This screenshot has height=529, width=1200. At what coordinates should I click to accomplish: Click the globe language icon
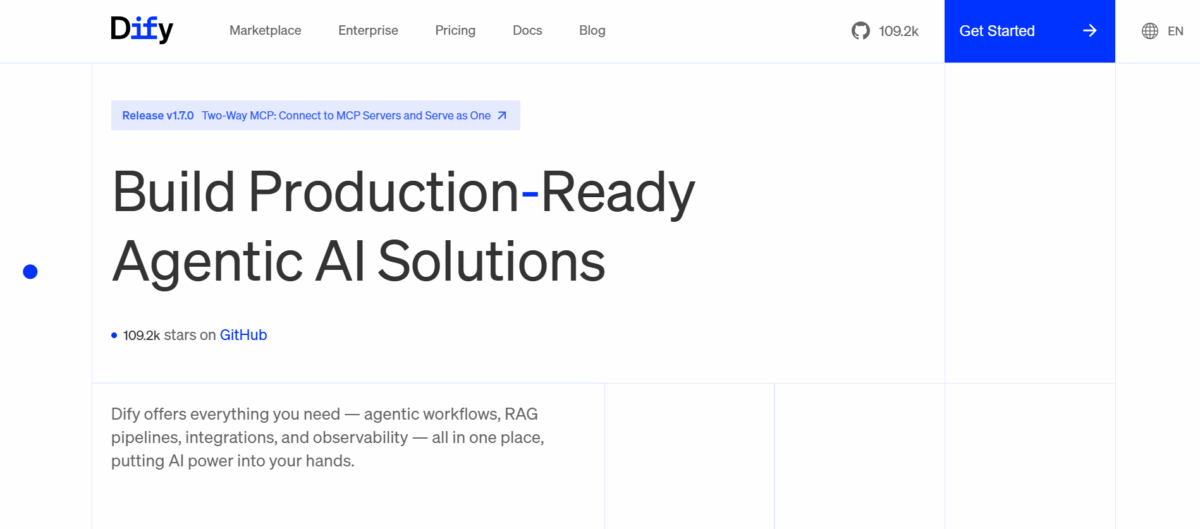point(1150,31)
